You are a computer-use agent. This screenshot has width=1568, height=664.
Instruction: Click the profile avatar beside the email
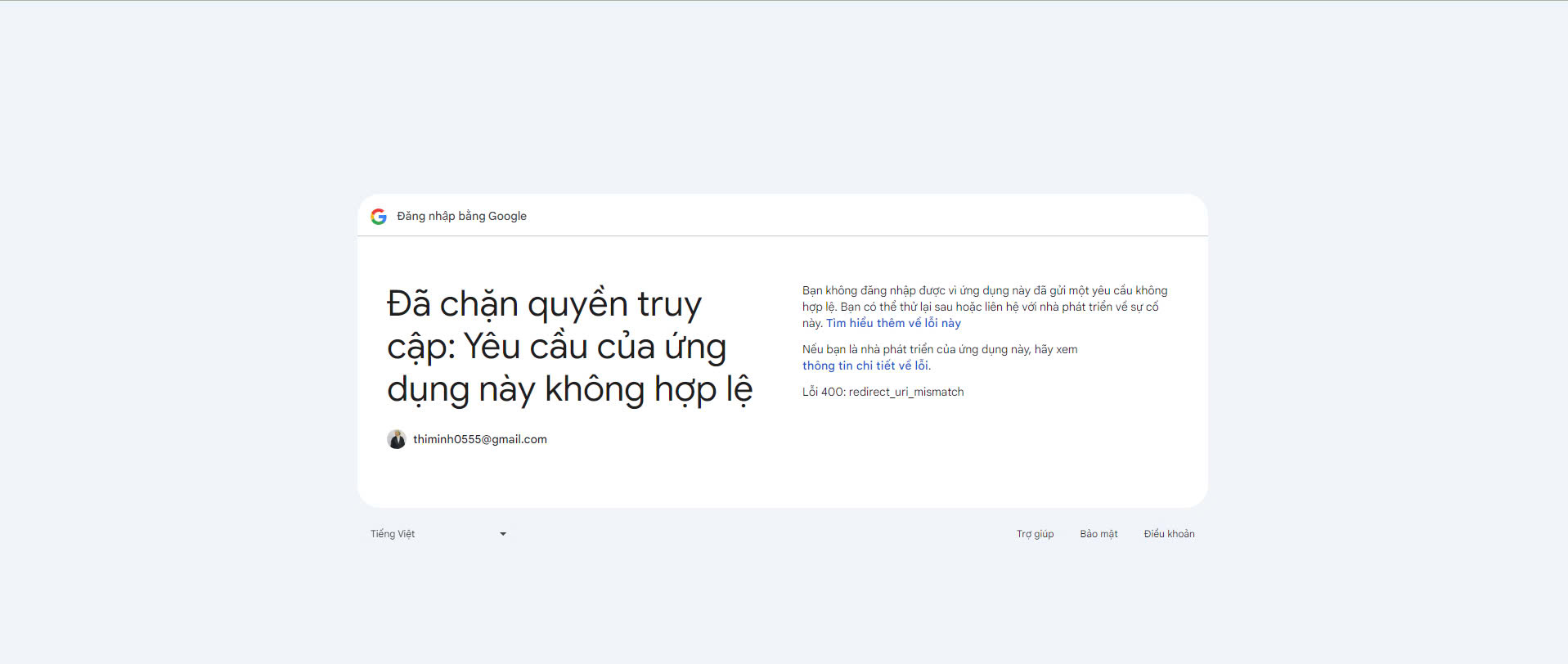coord(397,439)
